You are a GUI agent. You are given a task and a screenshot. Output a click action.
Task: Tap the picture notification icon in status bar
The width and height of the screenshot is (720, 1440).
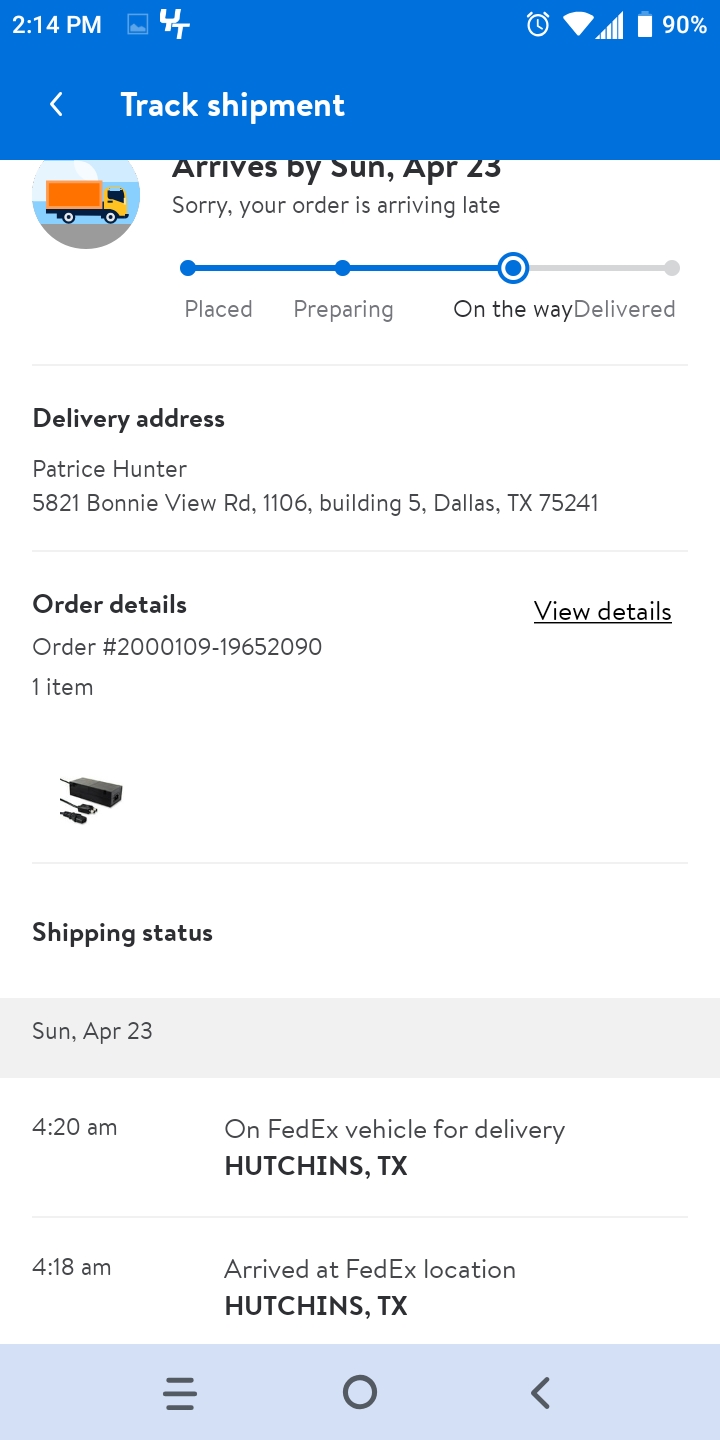coord(138,26)
